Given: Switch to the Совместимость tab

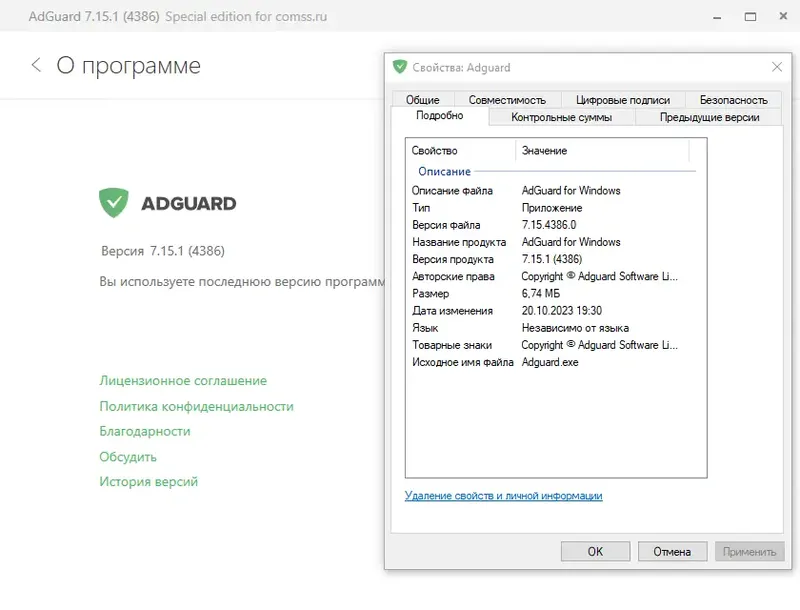Looking at the screenshot, I should point(507,100).
